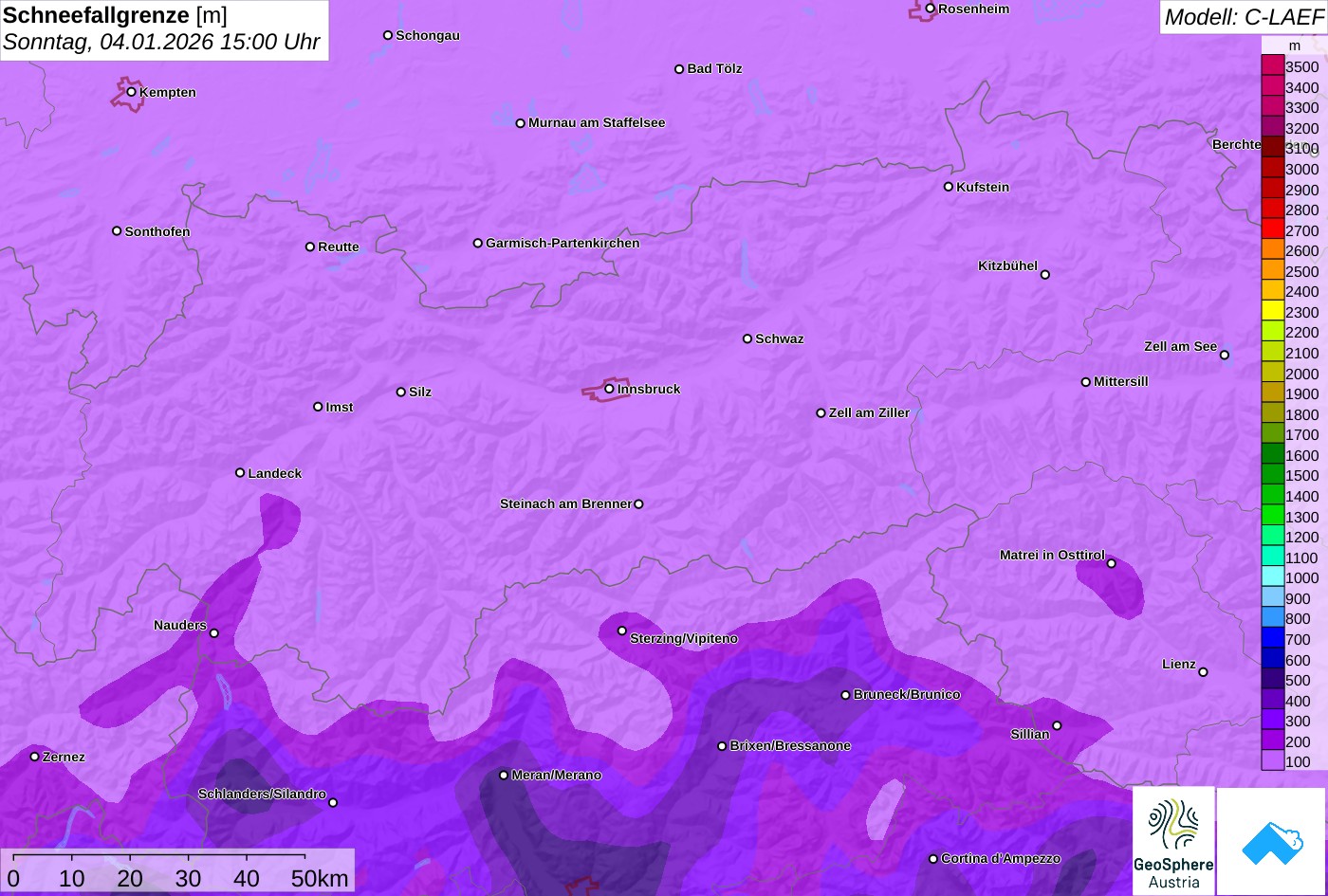Click the Bruneck/Brunico map marker

point(846,695)
